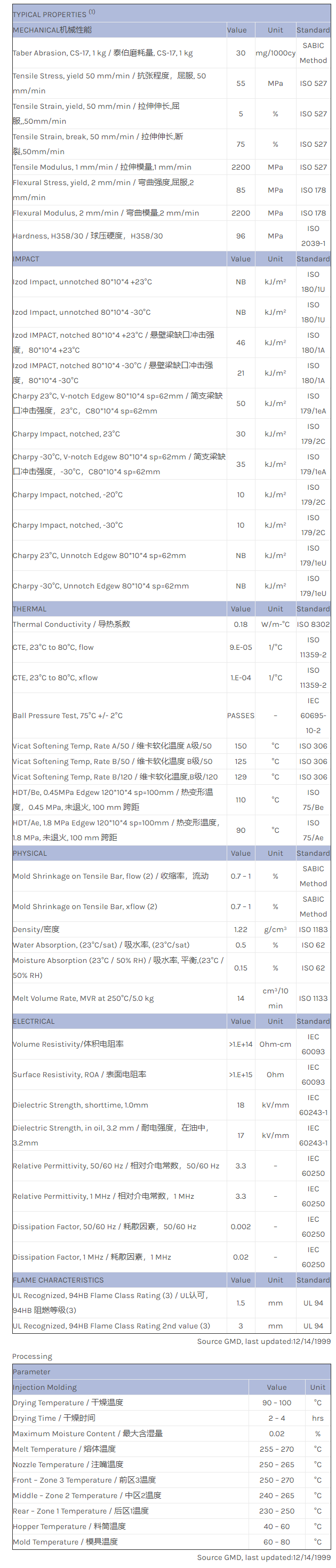Click the Volume Resistivity row label
Image resolution: width=336 pixels, height=1568 pixels.
pos(68,1044)
